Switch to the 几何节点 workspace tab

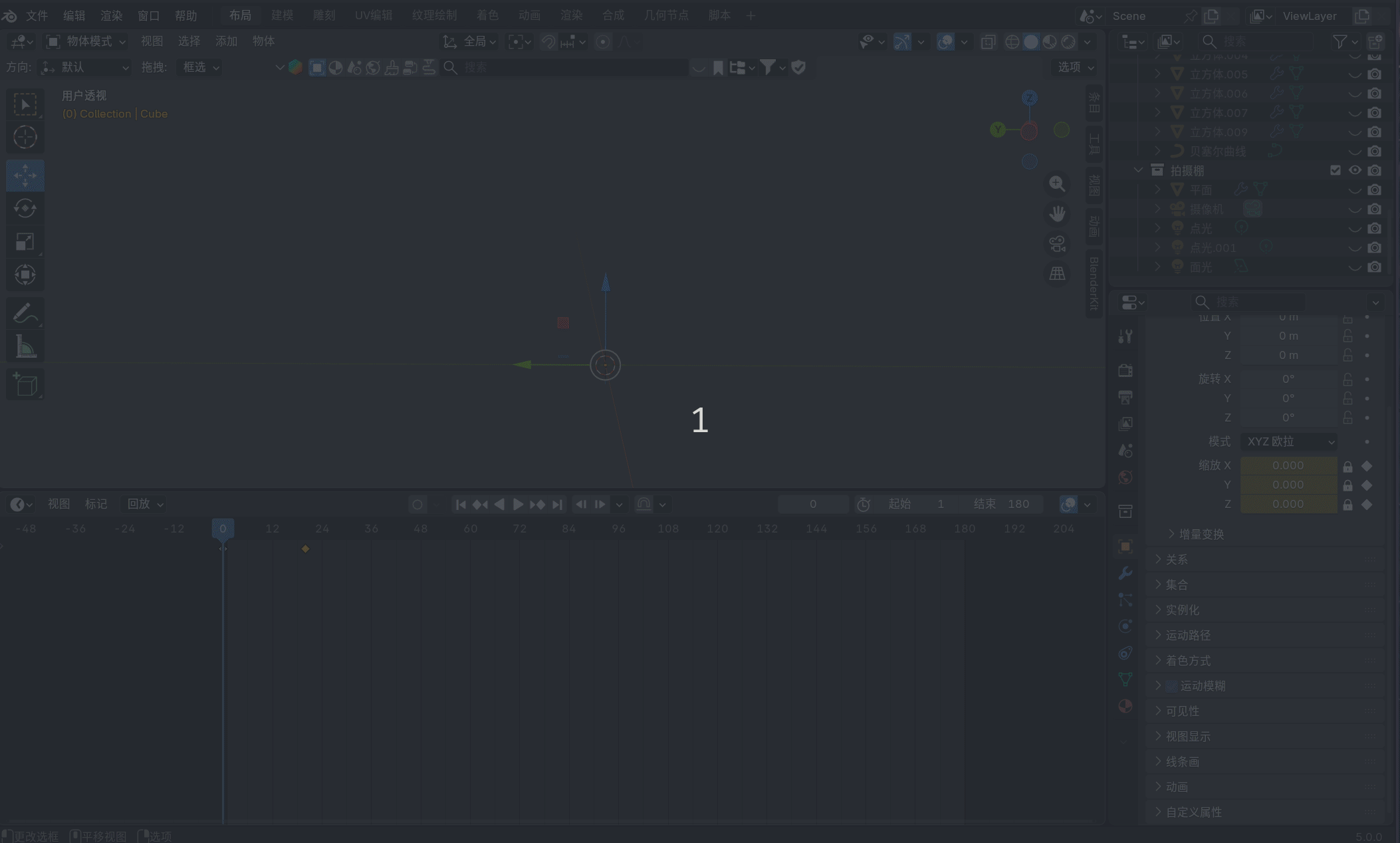(x=665, y=15)
